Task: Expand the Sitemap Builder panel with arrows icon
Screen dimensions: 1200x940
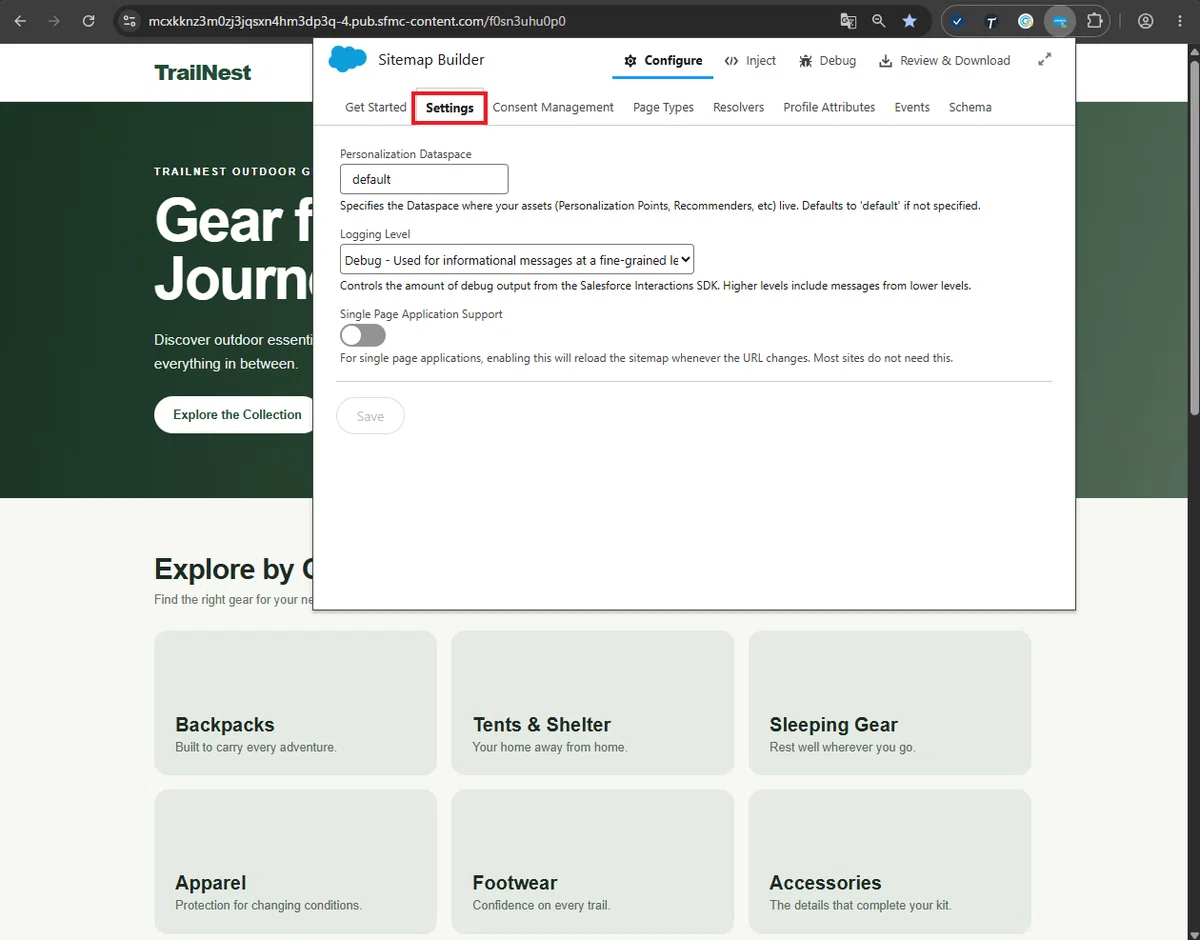Action: pos(1044,60)
